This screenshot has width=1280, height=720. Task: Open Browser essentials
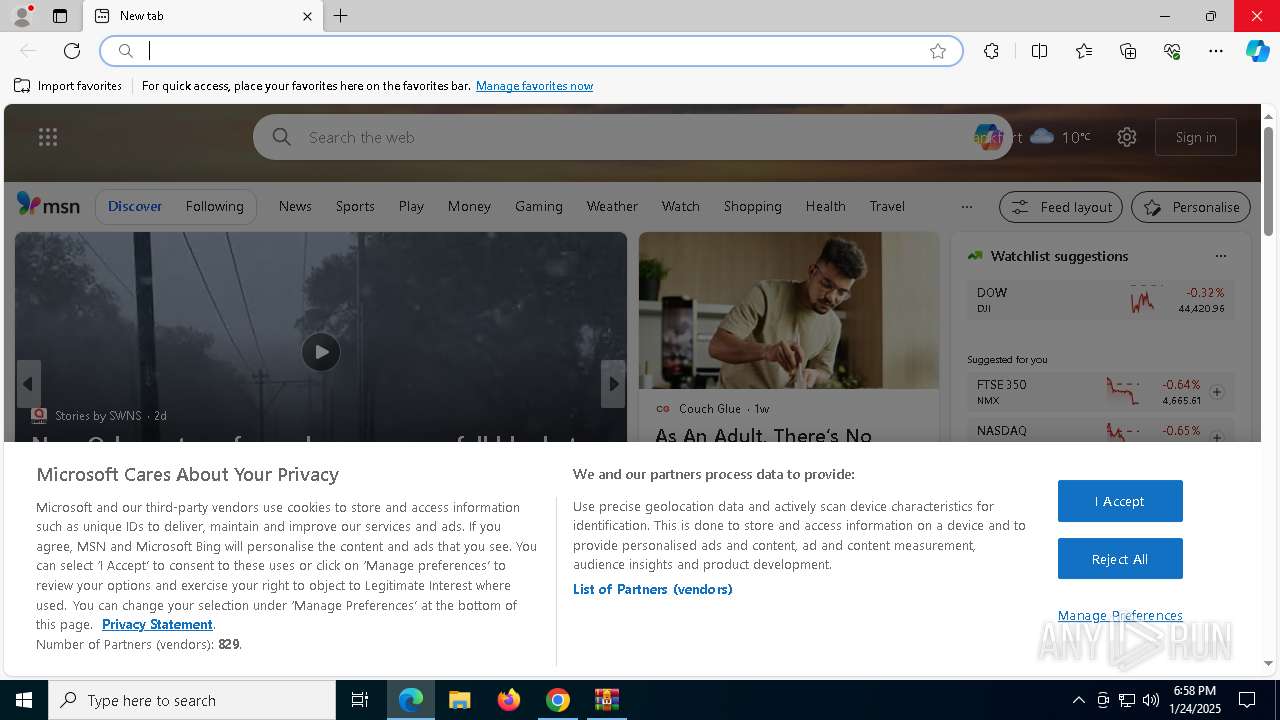[1172, 51]
